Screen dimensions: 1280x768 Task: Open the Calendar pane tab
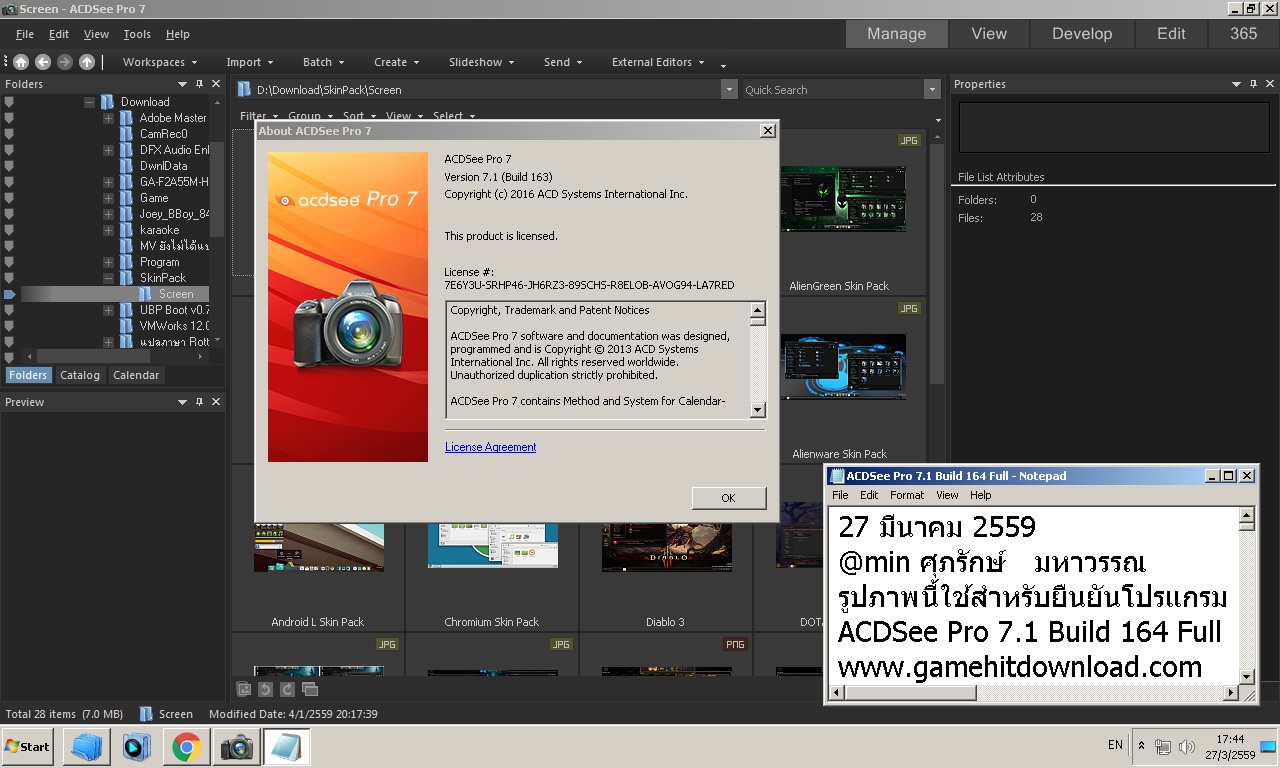click(136, 375)
